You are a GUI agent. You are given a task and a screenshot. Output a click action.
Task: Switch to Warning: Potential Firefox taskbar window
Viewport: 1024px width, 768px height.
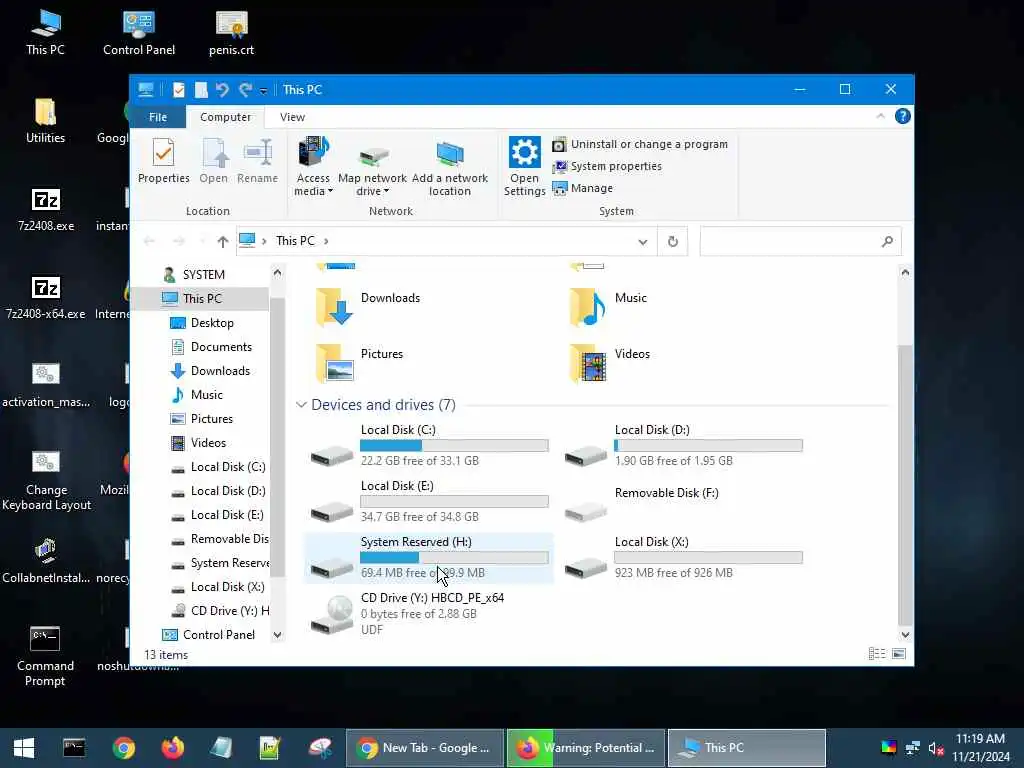(x=586, y=748)
